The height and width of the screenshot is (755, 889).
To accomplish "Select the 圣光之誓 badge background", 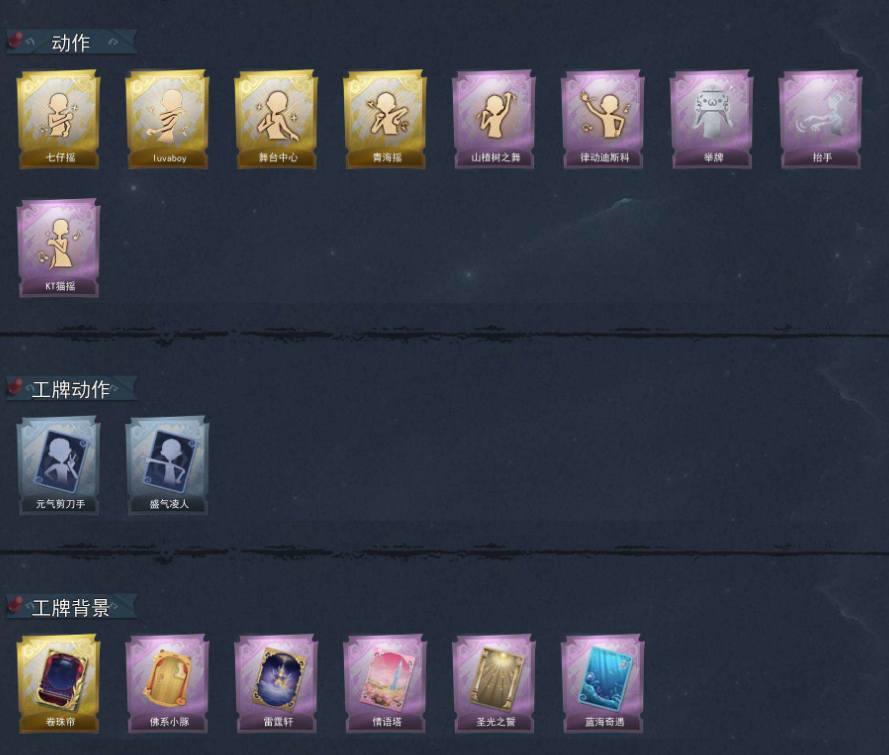I will pos(494,684).
